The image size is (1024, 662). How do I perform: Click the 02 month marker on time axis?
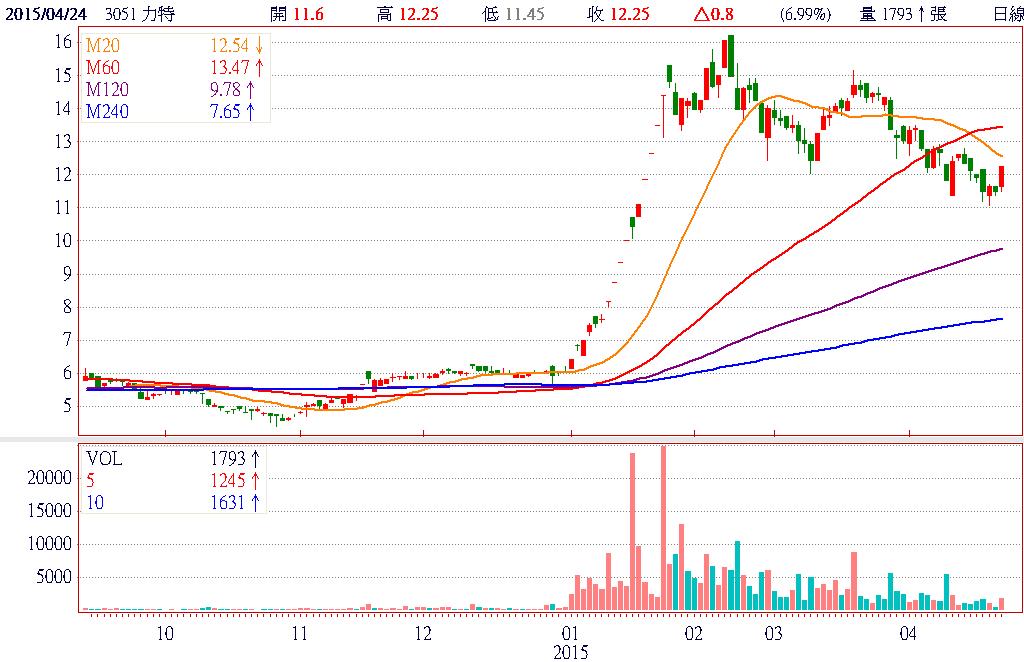click(693, 634)
